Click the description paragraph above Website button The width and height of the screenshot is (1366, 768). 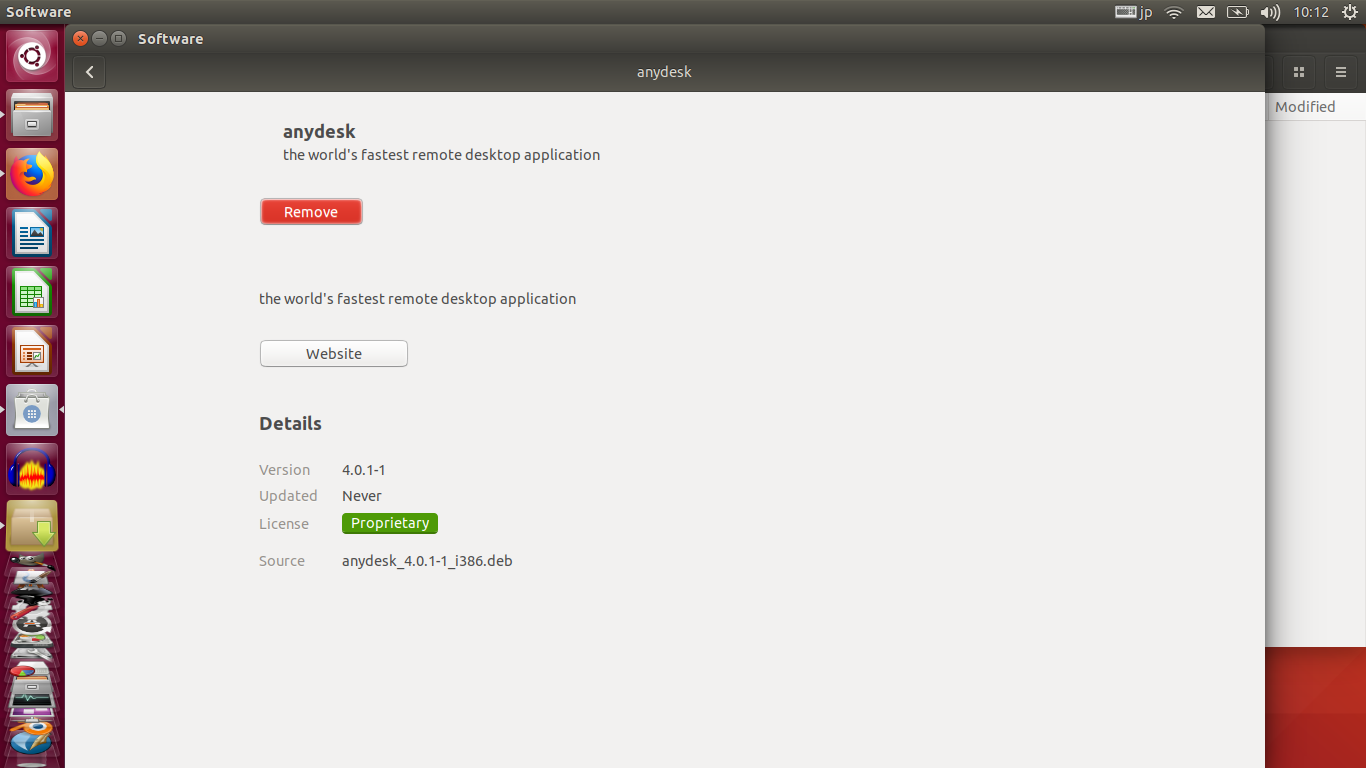coord(417,299)
